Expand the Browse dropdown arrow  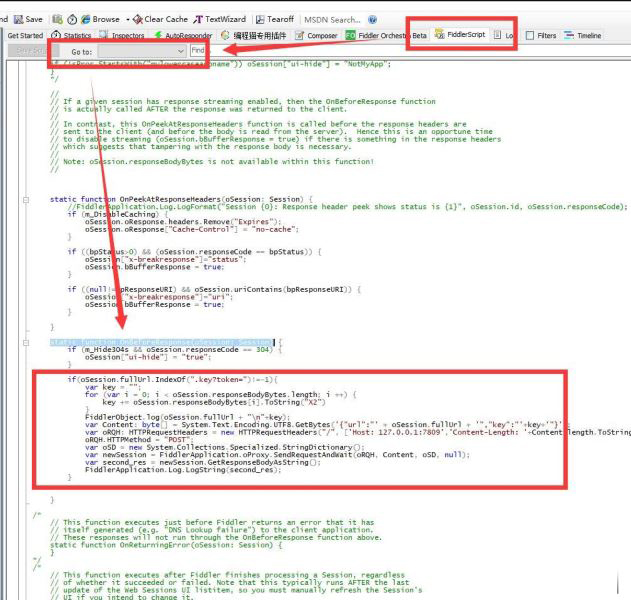[128, 19]
